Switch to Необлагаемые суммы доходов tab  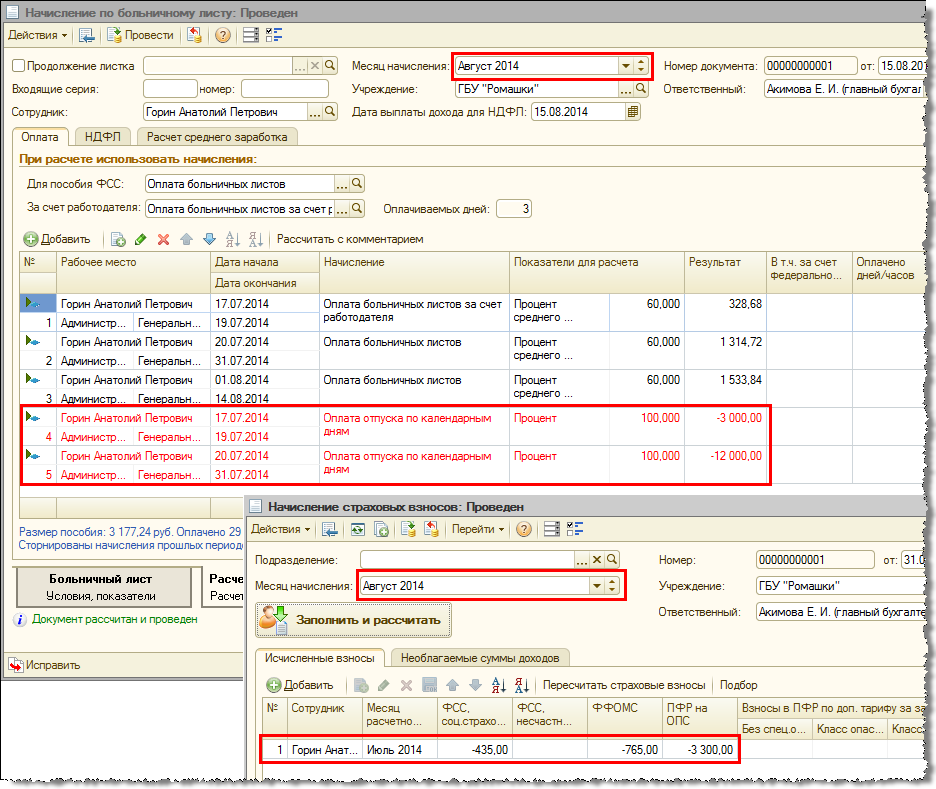(x=480, y=657)
